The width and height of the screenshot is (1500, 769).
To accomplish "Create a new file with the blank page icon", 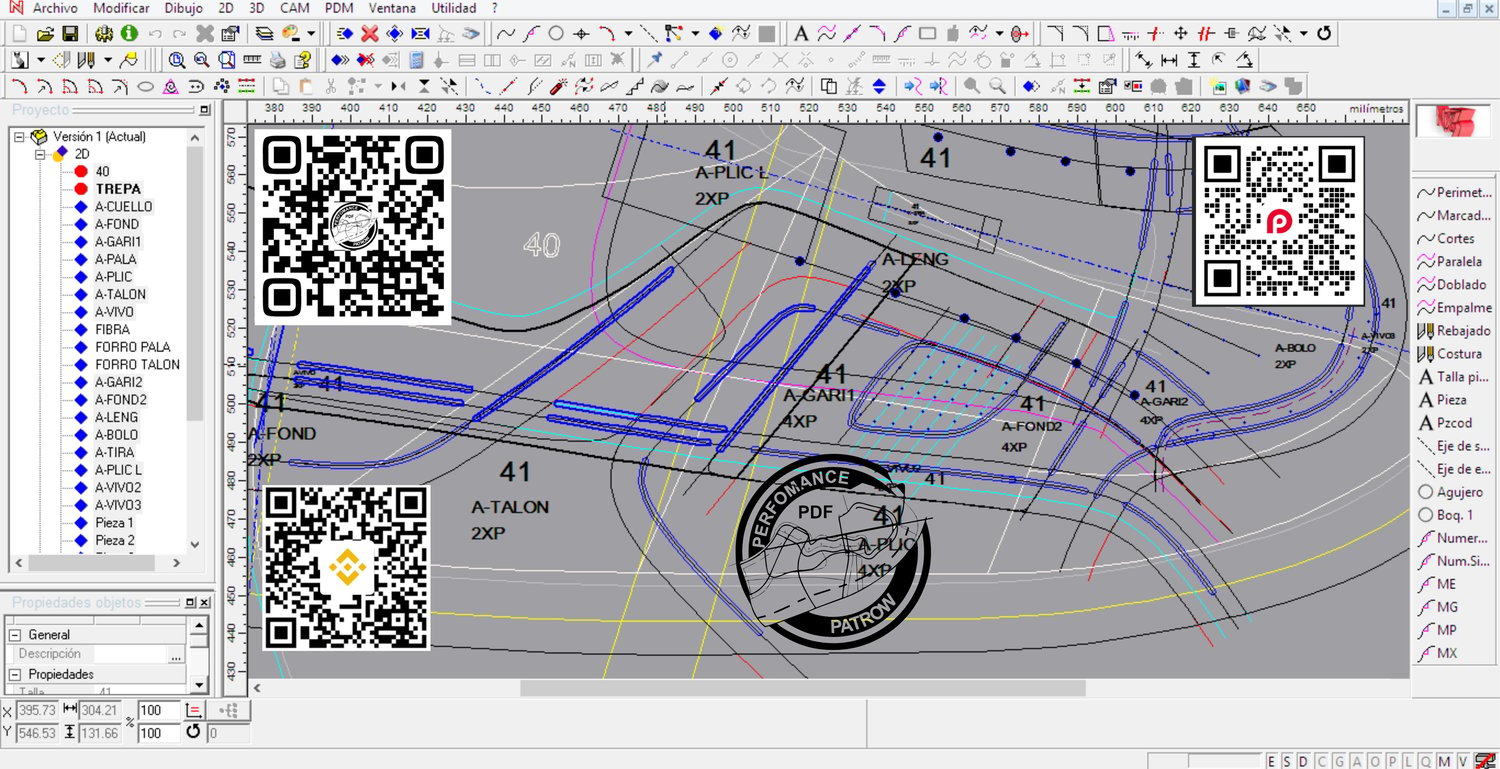I will click(21, 34).
